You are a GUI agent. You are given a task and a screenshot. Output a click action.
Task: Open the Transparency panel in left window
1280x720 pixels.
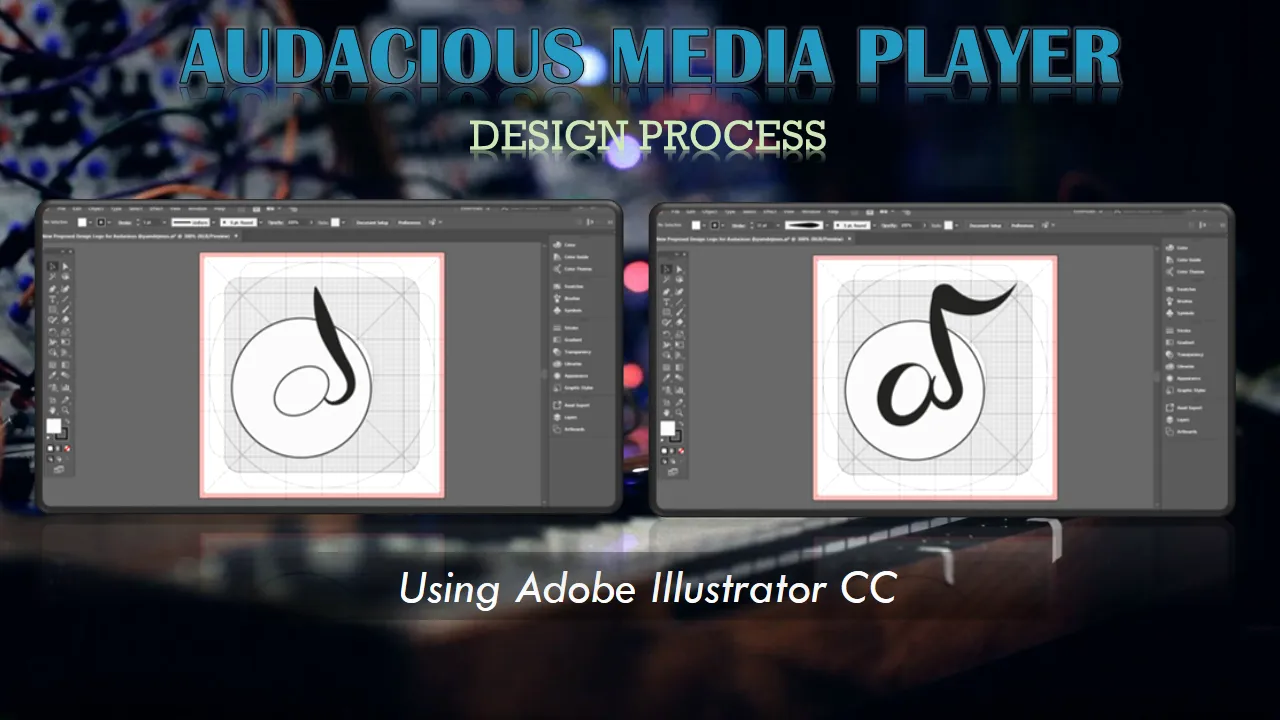(572, 352)
